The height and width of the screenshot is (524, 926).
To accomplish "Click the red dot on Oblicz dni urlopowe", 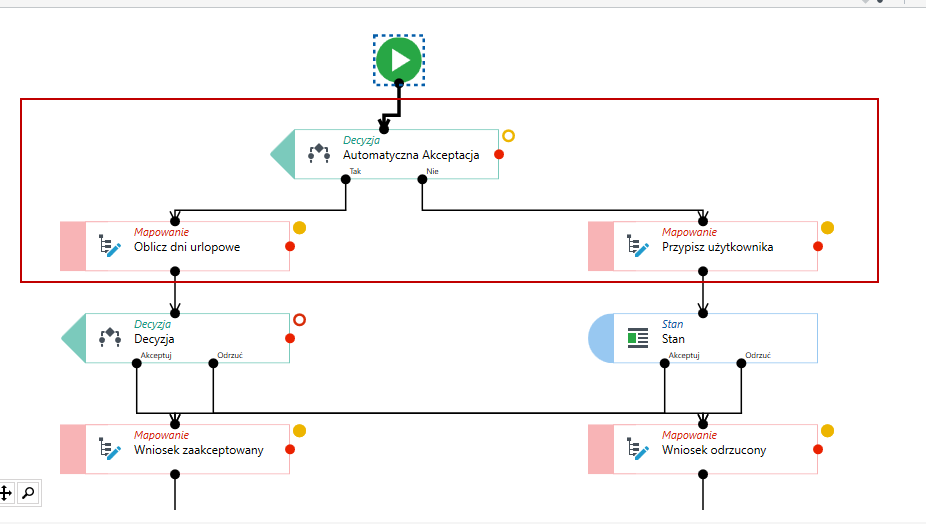I will click(x=290, y=246).
